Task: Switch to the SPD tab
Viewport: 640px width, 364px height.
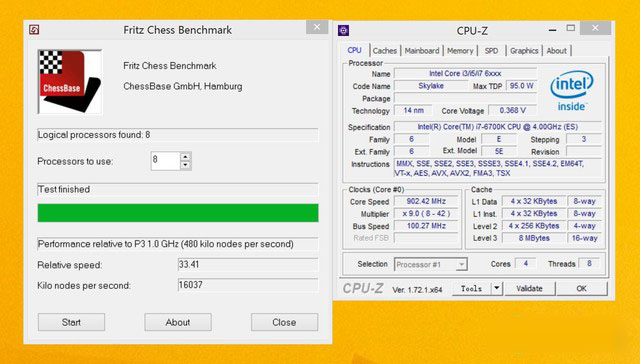Action: tap(491, 51)
